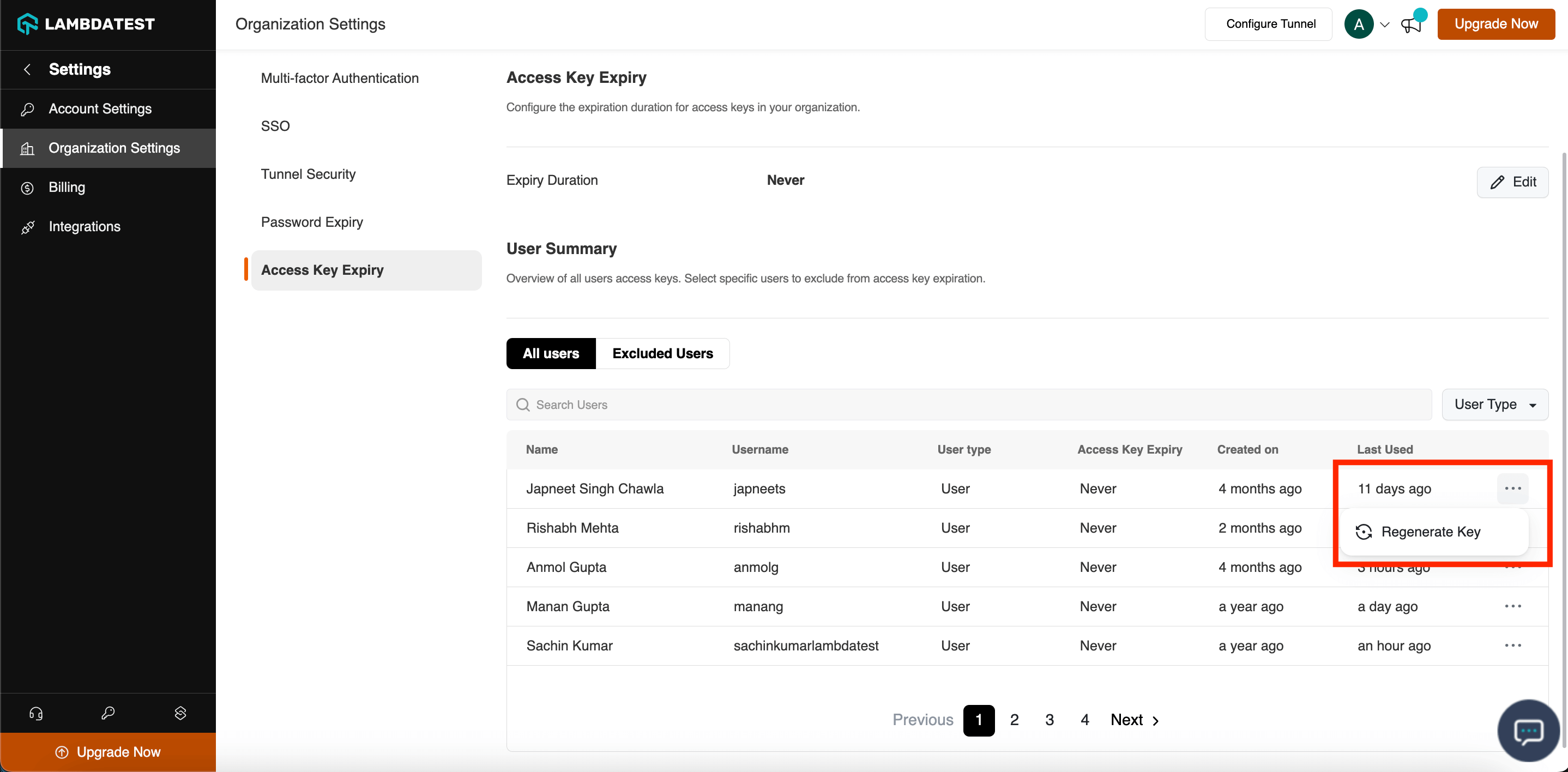Click the back arrow beside Settings

coord(27,69)
